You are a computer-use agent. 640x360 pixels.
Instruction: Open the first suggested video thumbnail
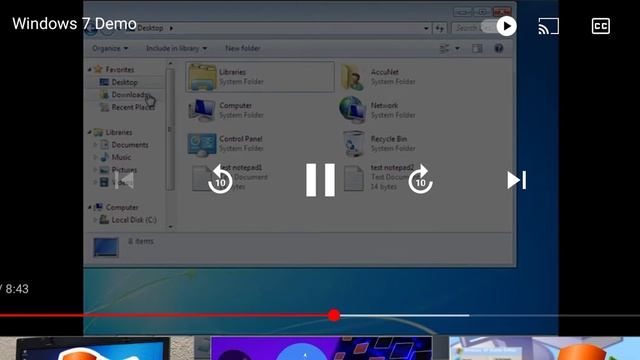[97, 348]
